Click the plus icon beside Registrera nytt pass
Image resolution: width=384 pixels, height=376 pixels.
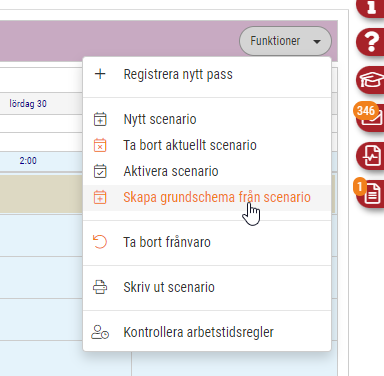[x=100, y=74]
